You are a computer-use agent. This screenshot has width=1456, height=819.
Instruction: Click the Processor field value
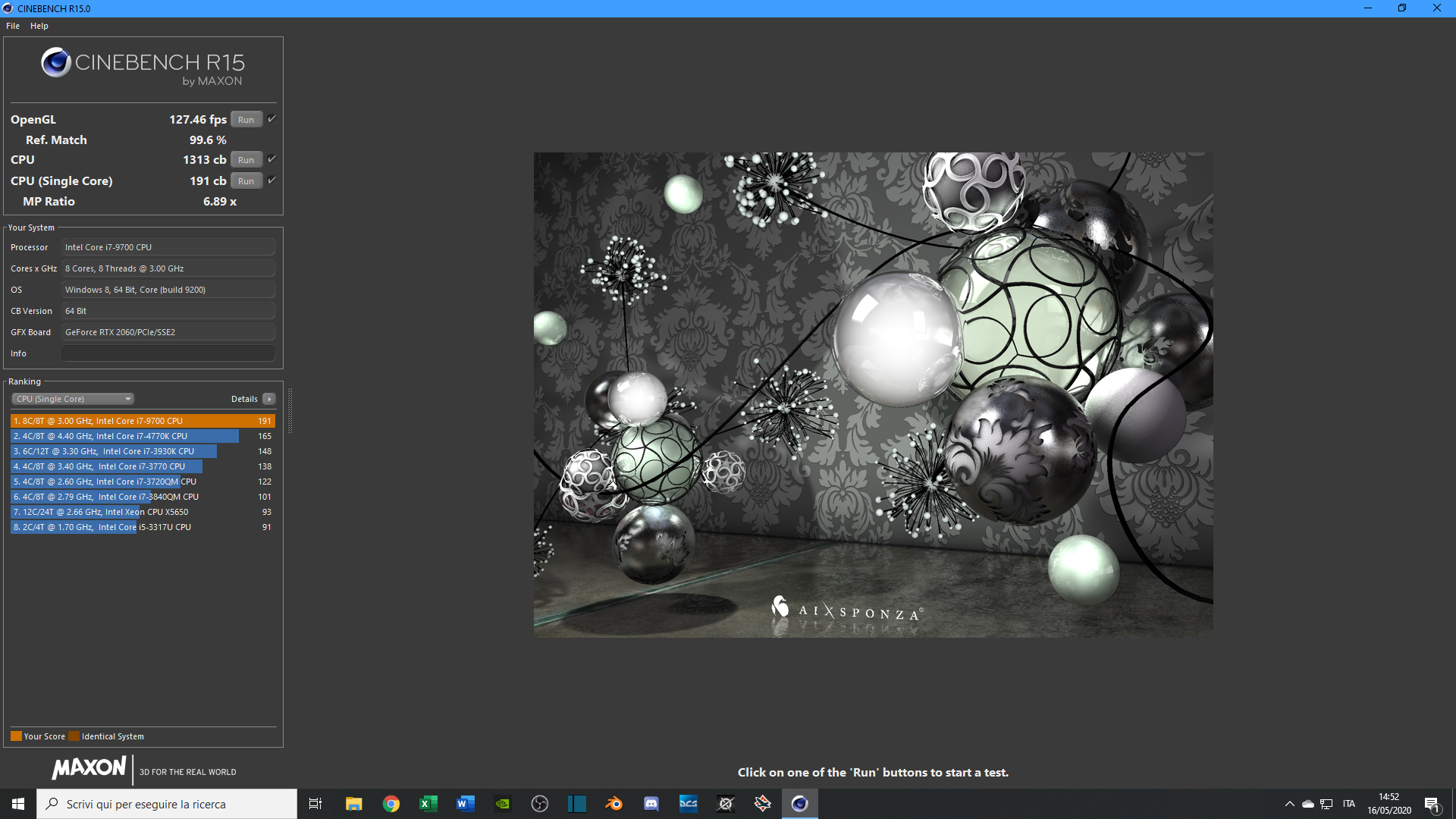pos(168,247)
